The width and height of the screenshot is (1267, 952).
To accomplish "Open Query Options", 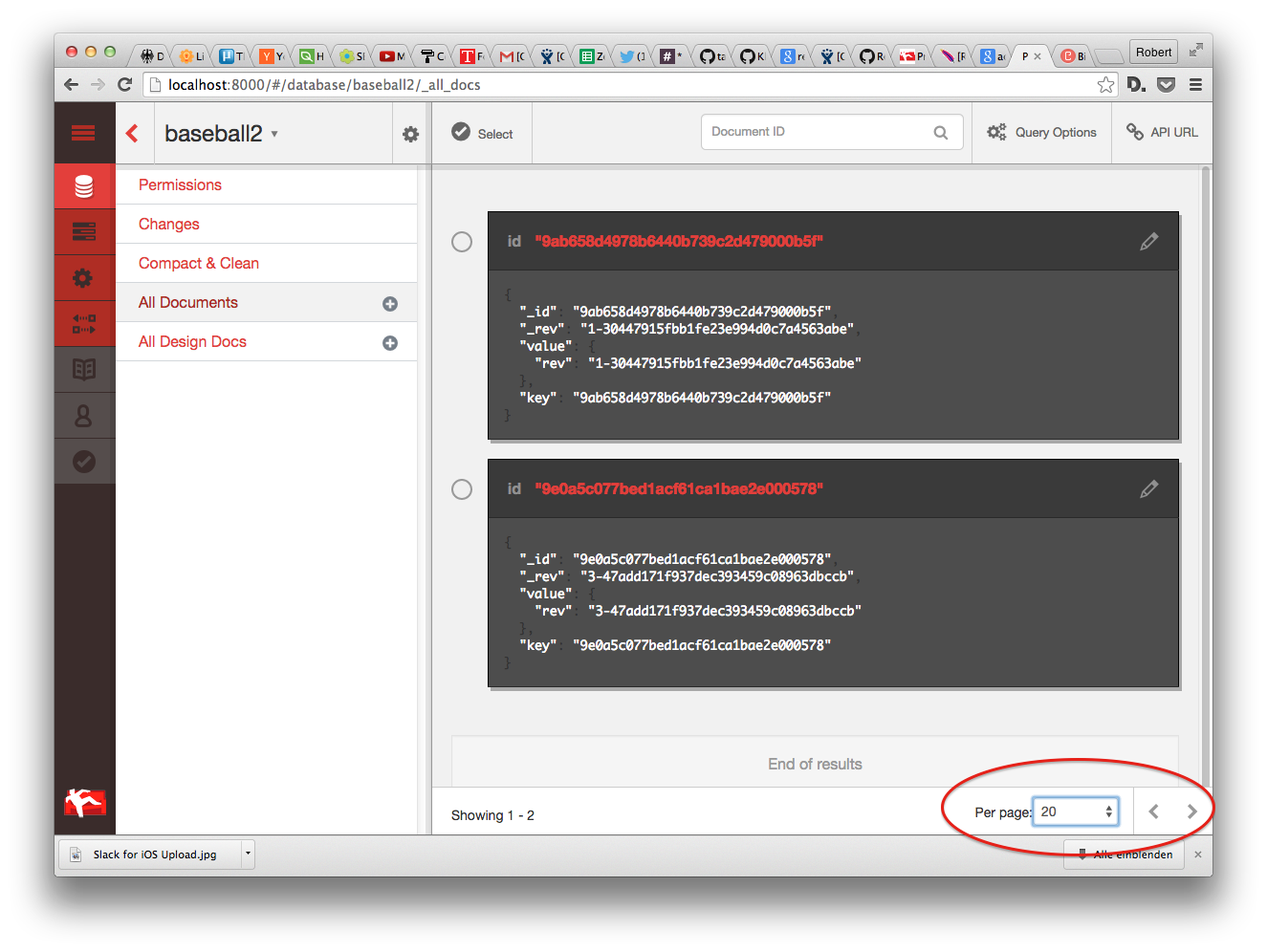I will click(1041, 133).
